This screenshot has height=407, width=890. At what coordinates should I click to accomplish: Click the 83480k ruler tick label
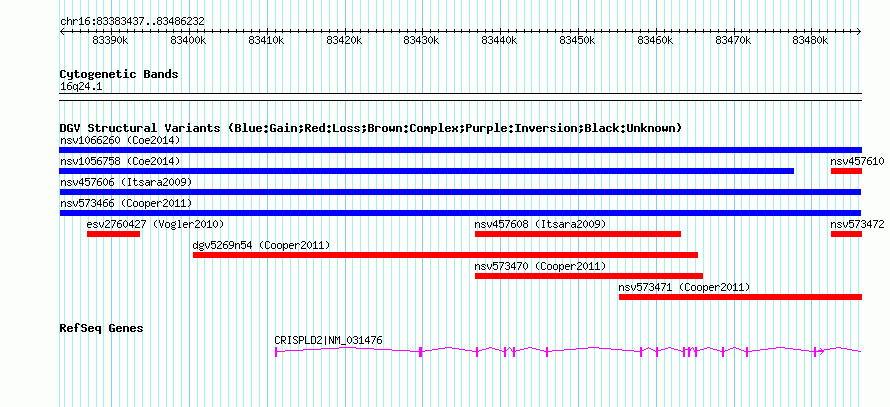[812, 41]
